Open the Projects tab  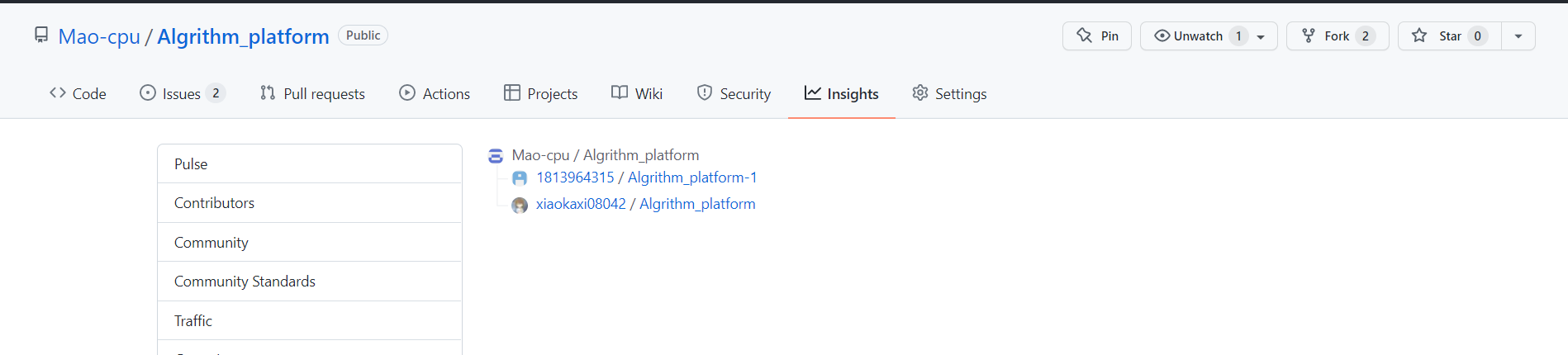pos(541,93)
